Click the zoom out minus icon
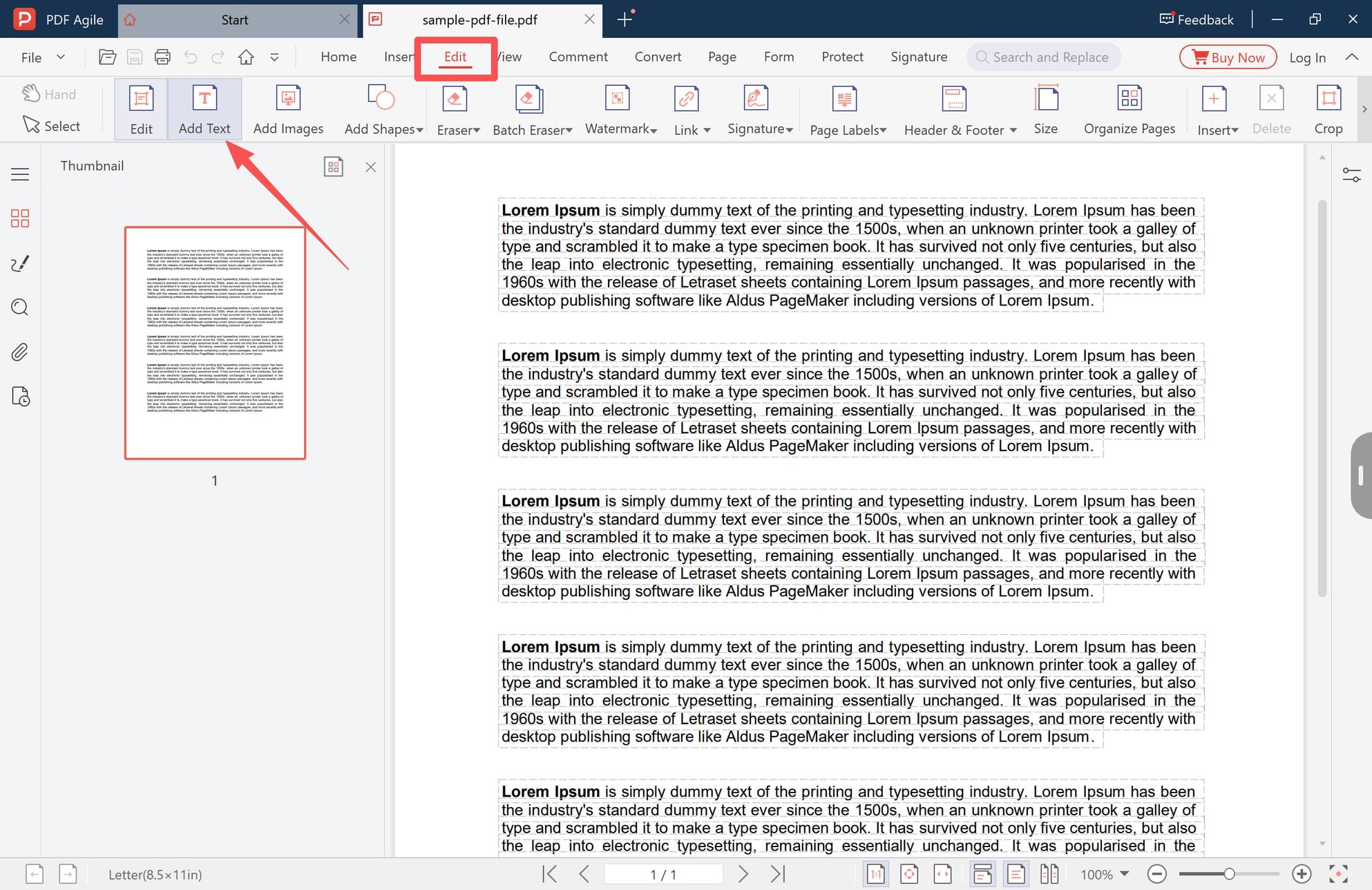Image resolution: width=1372 pixels, height=890 pixels. pos(1157,874)
